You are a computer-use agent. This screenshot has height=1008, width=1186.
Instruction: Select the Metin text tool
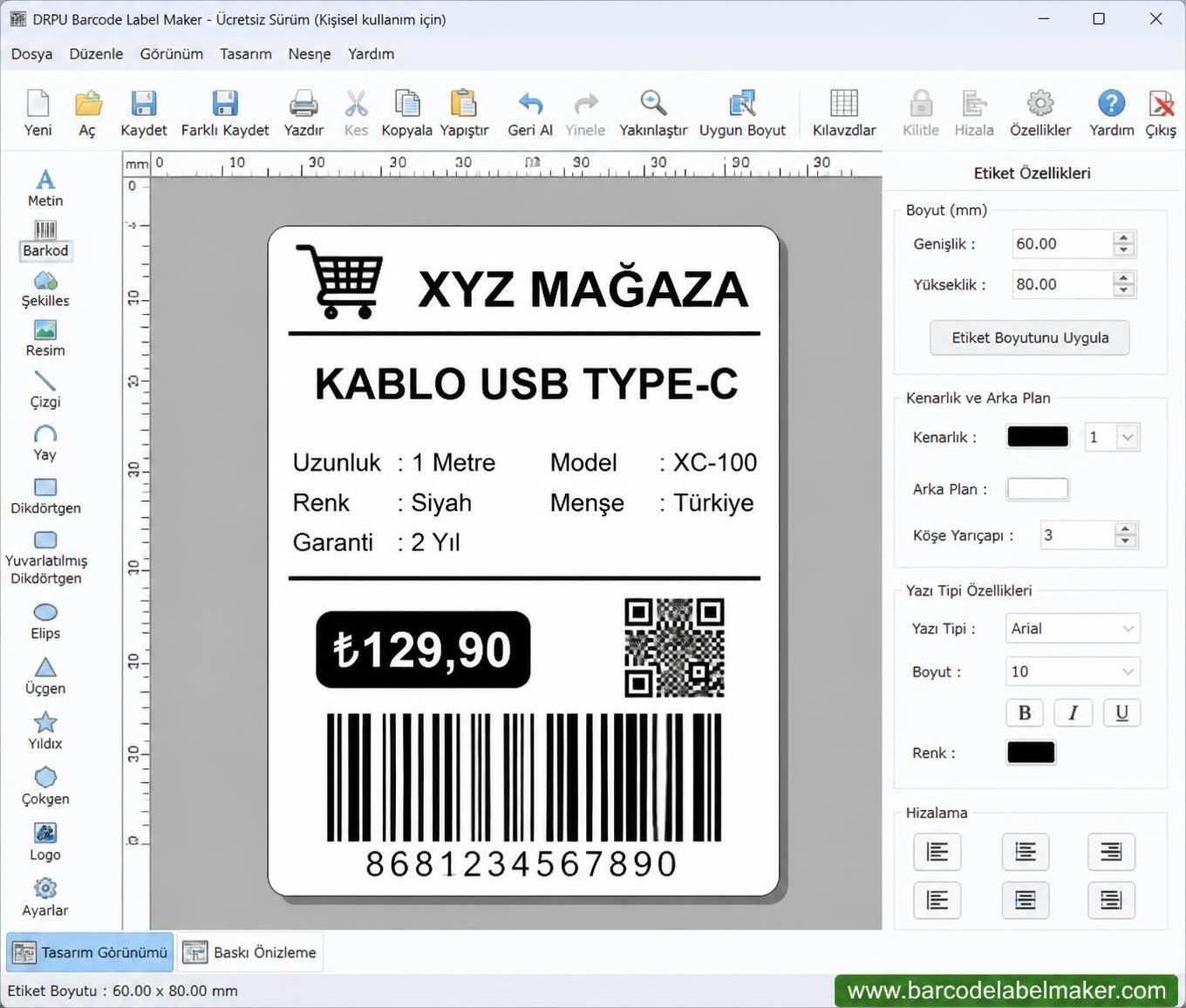pos(45,188)
